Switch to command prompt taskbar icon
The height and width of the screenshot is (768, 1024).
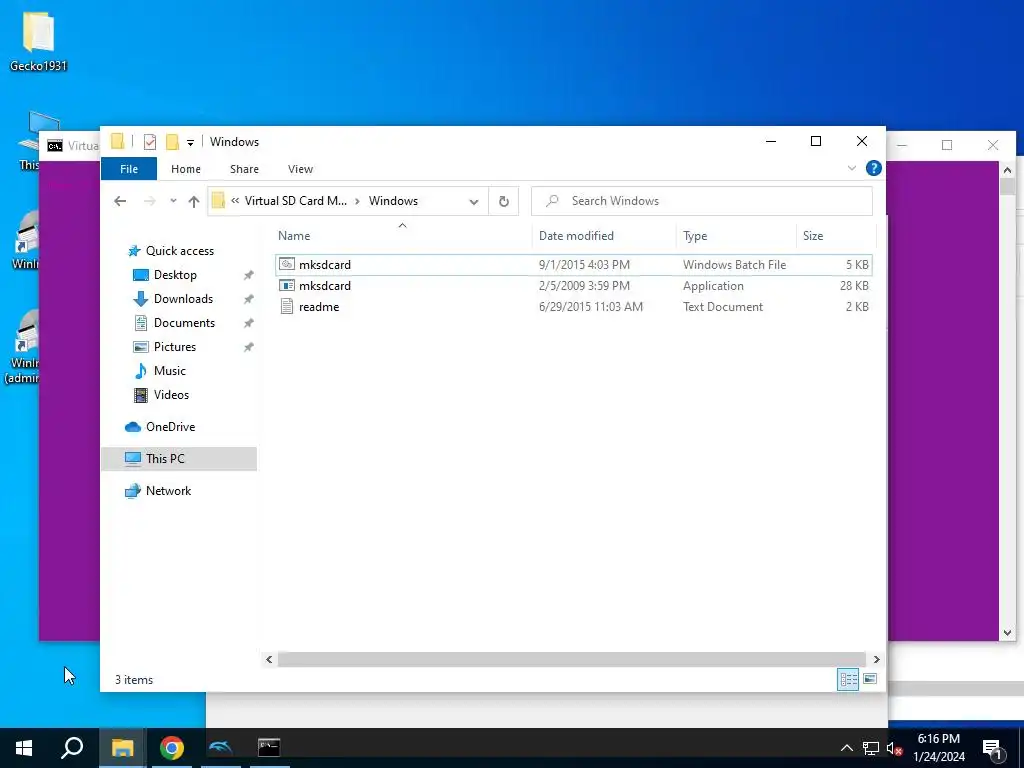269,748
